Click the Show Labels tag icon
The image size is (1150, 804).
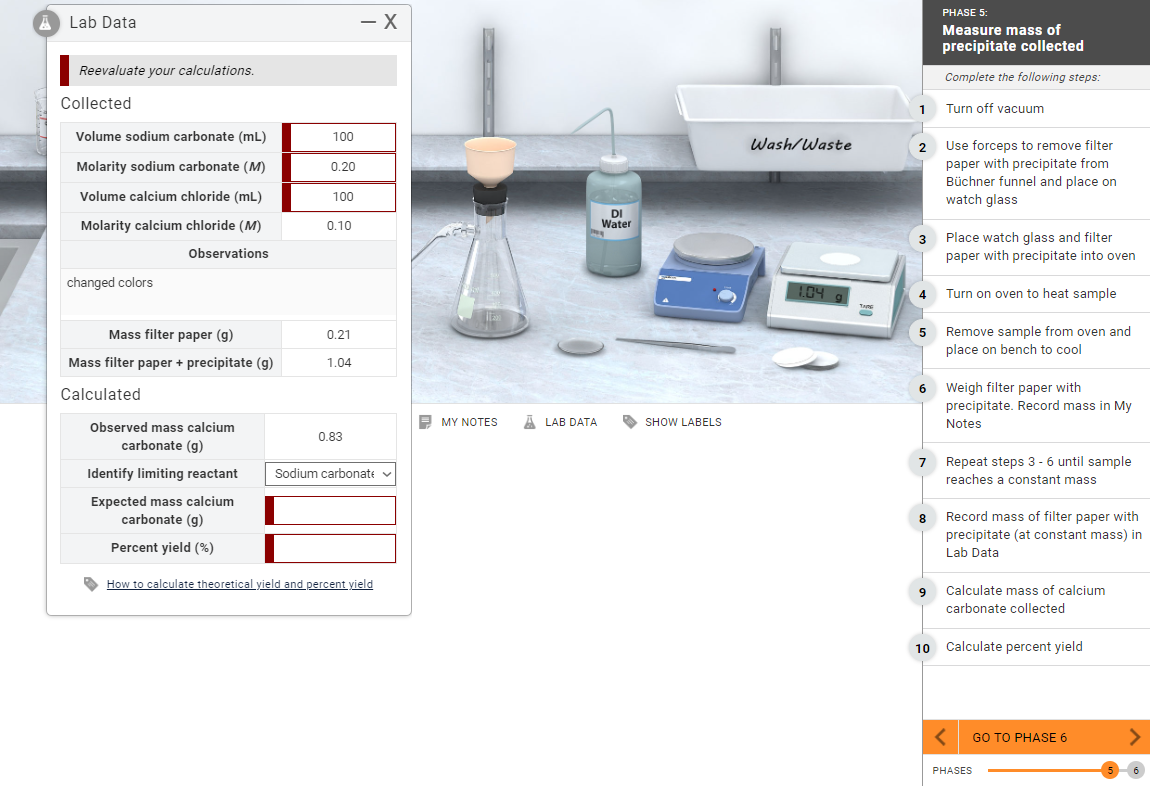pos(629,422)
